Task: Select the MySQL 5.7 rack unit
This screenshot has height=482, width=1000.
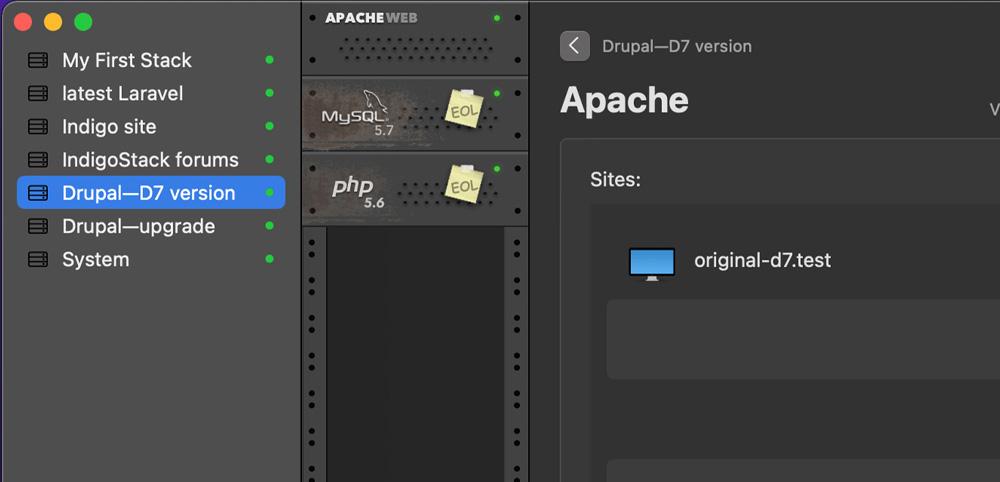Action: pos(415,113)
